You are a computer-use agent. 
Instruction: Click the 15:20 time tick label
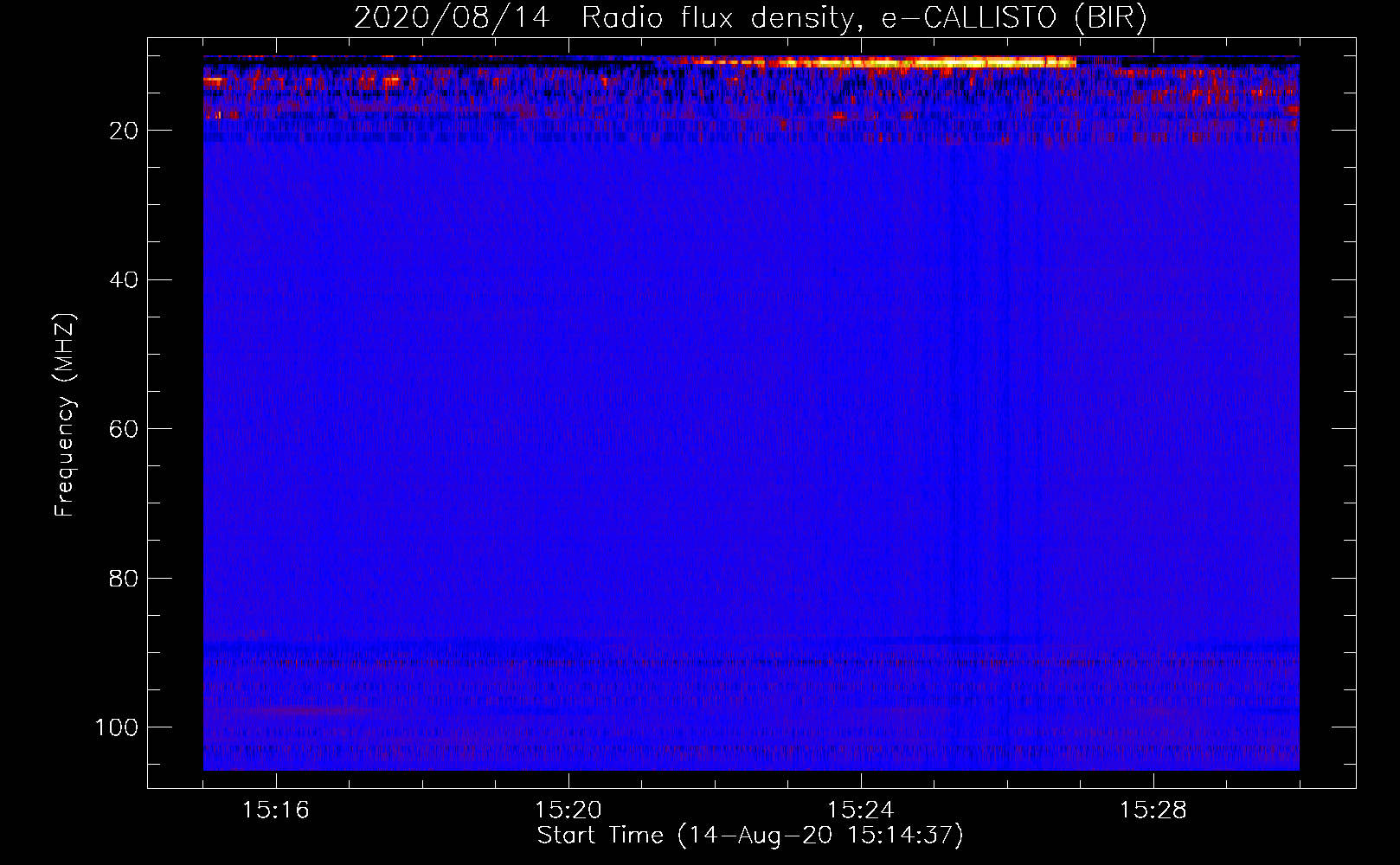[x=568, y=811]
